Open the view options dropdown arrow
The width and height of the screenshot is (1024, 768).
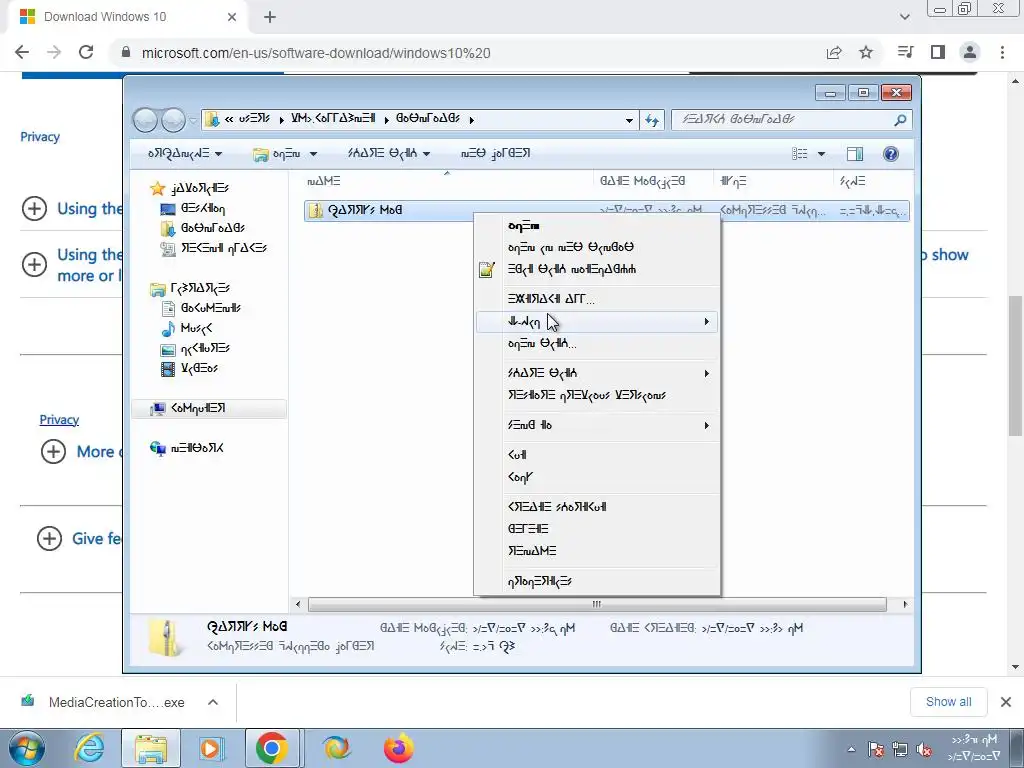pyautogui.click(x=822, y=154)
